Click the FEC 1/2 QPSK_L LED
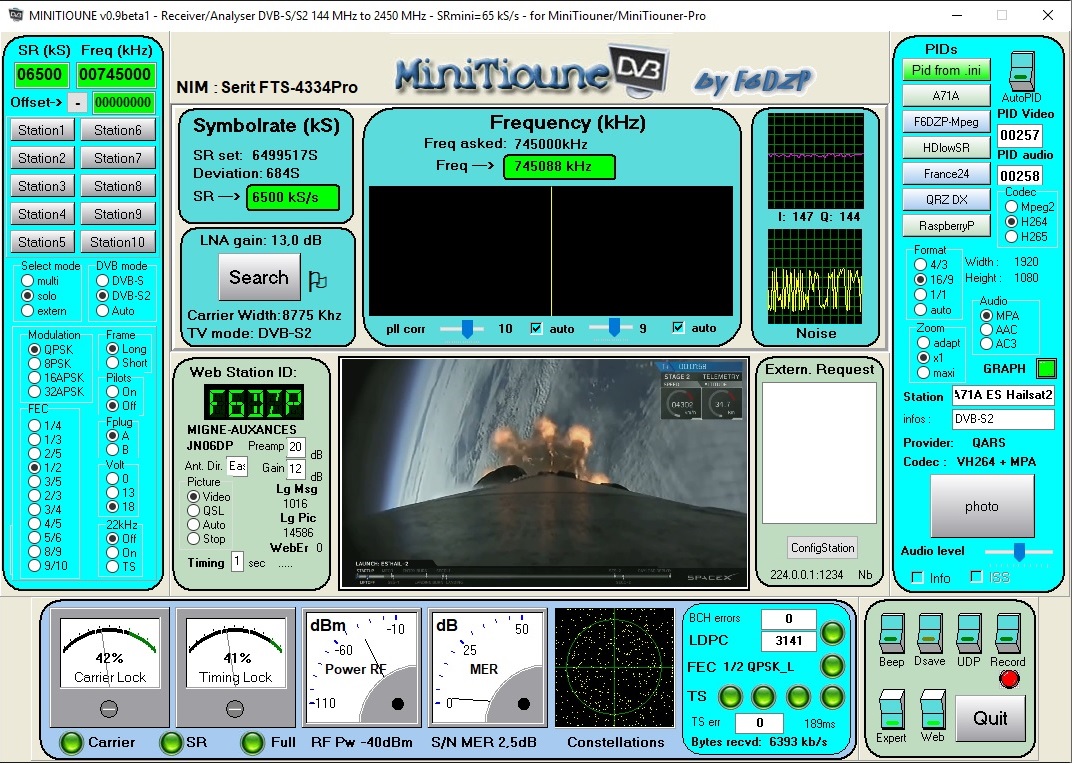1074x764 pixels. point(832,665)
